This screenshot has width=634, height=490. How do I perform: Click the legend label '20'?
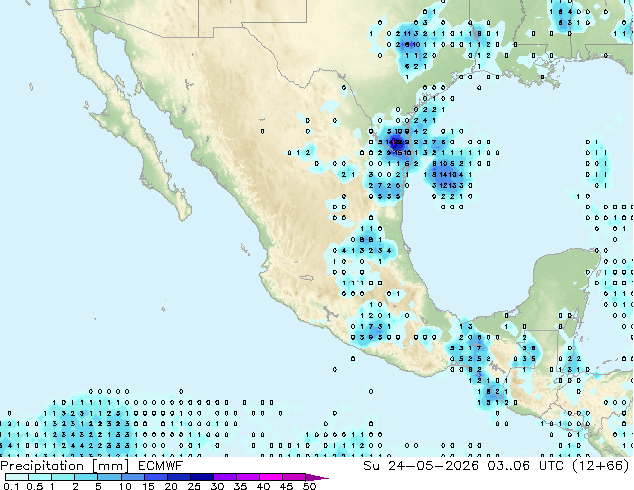[171, 486]
